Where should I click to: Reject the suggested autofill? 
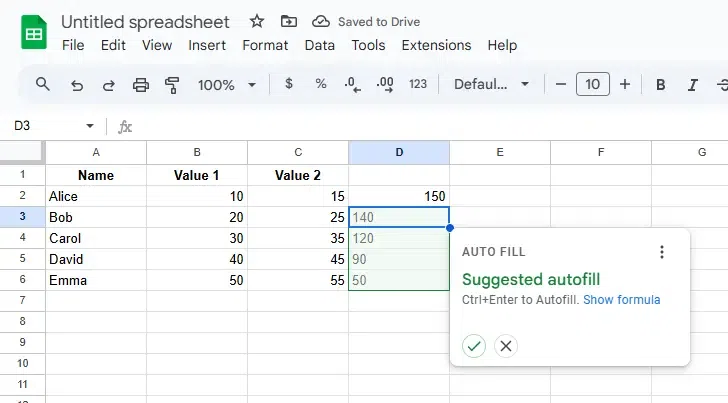pyautogui.click(x=506, y=346)
